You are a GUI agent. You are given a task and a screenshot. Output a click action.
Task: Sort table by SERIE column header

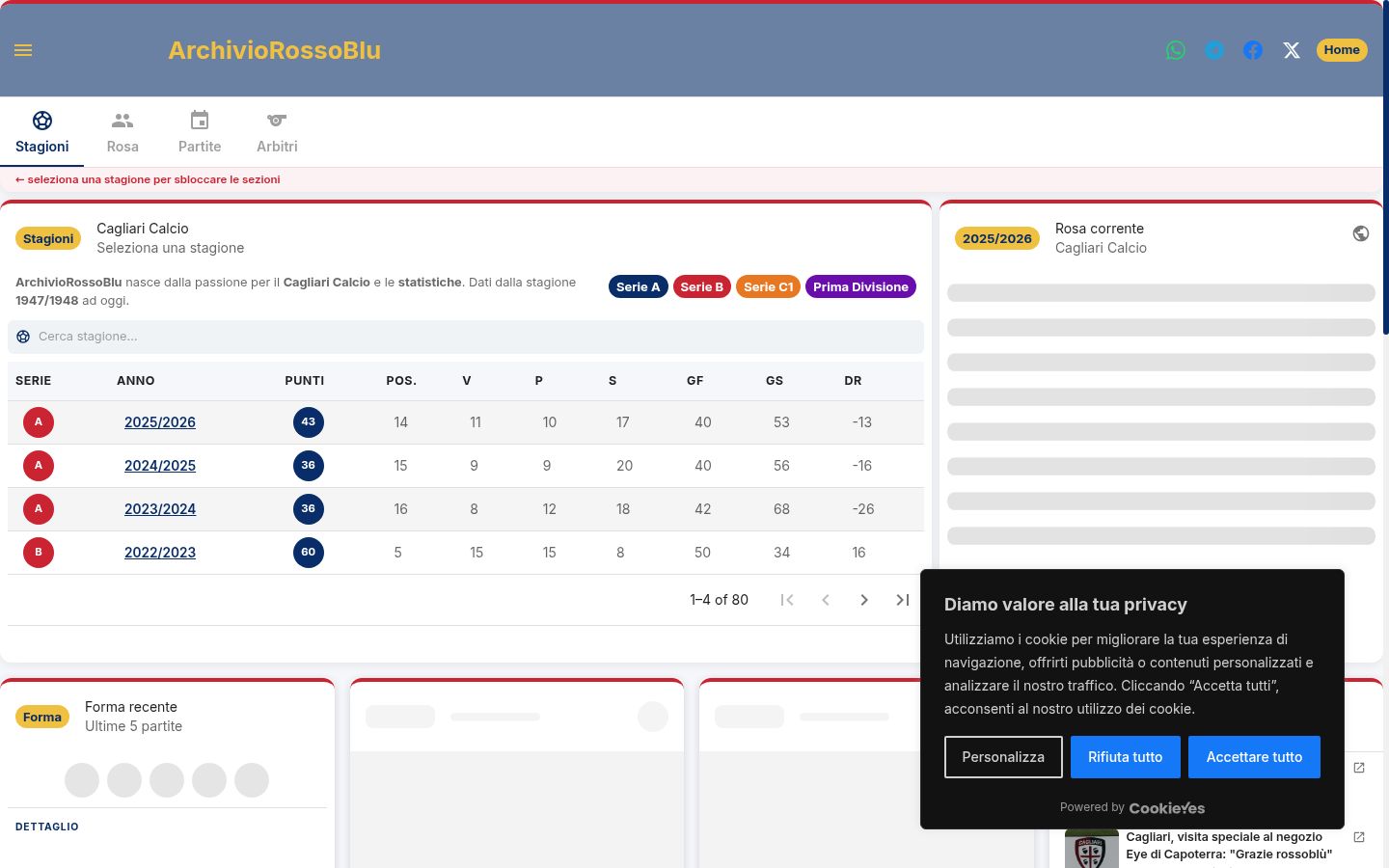click(x=34, y=381)
